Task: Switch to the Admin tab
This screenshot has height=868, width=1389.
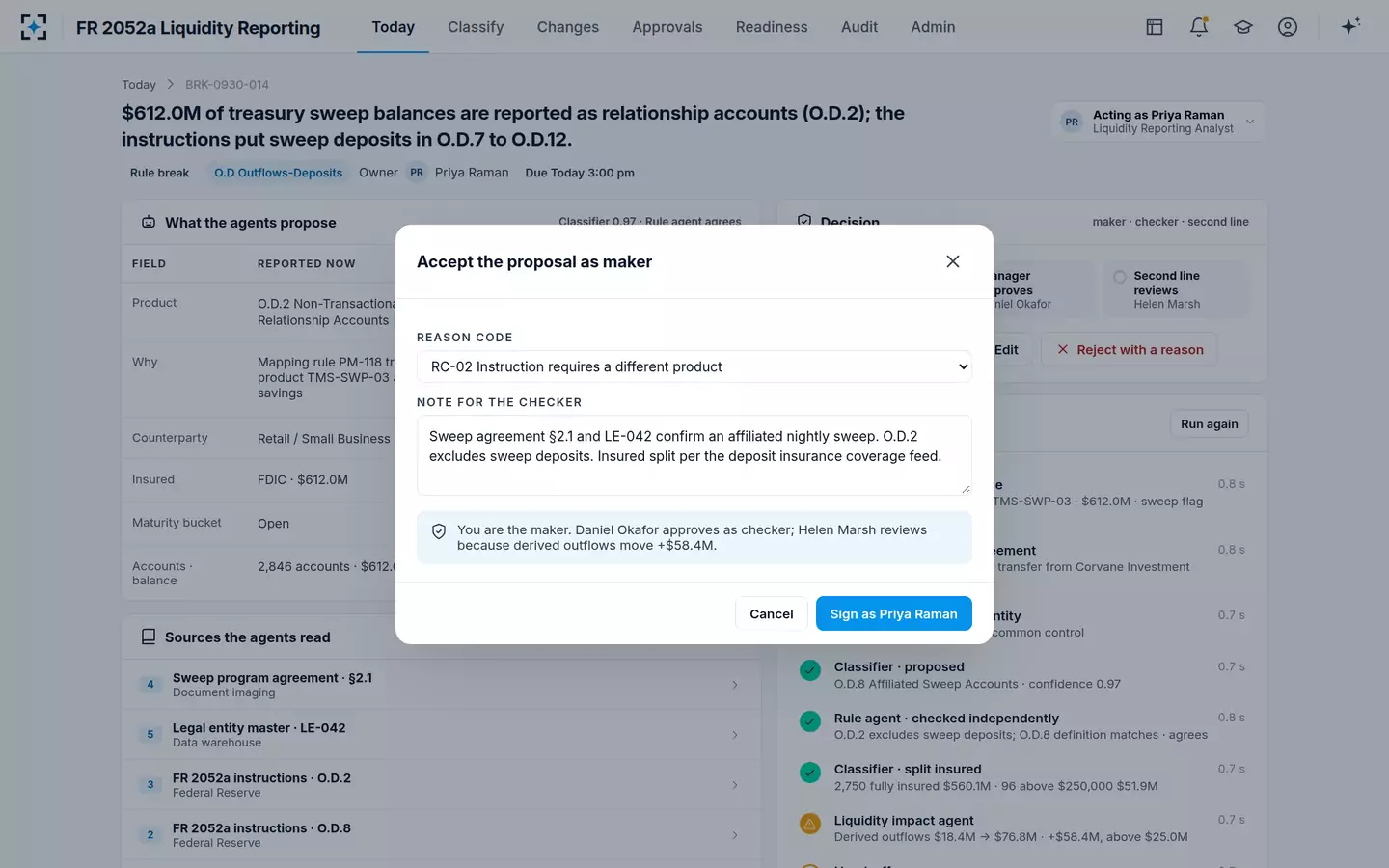Action: (933, 27)
